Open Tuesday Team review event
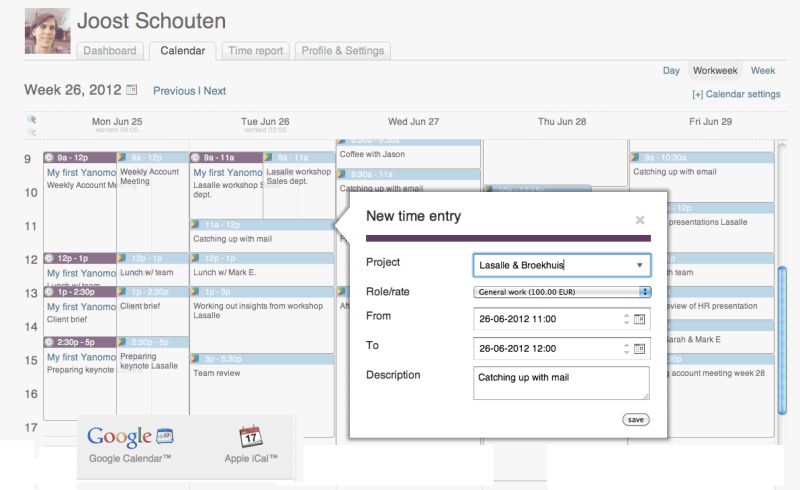800x490 pixels. [262, 395]
